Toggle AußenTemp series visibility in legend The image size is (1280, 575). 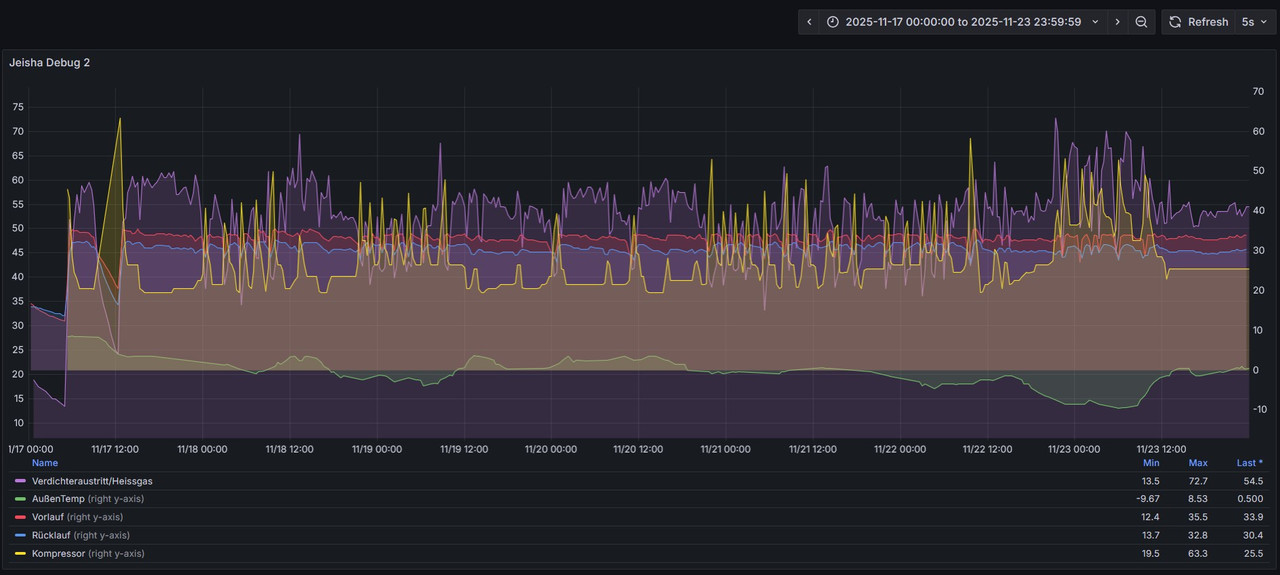[x=59, y=499]
